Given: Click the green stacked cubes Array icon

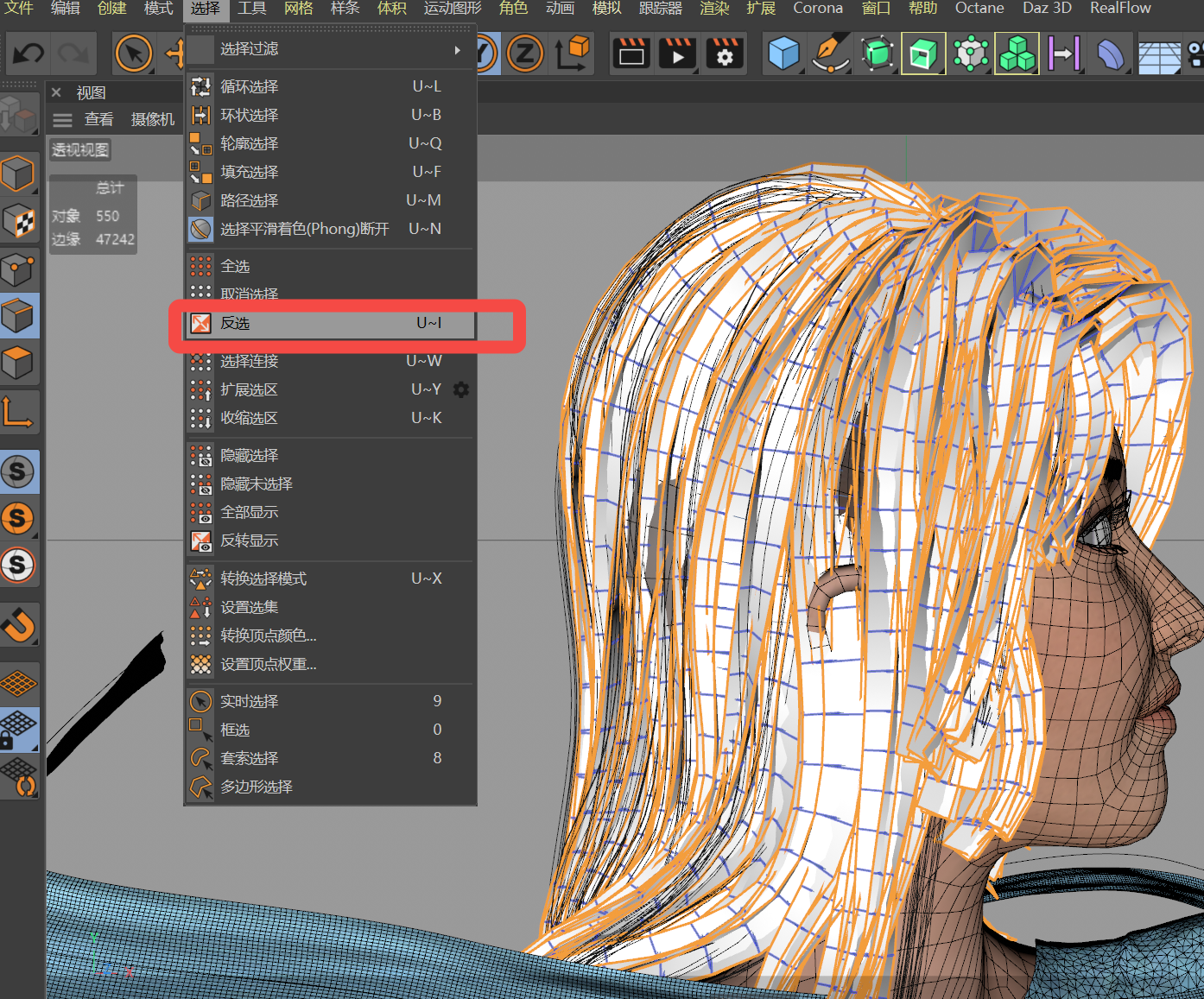Looking at the screenshot, I should click(x=1017, y=54).
